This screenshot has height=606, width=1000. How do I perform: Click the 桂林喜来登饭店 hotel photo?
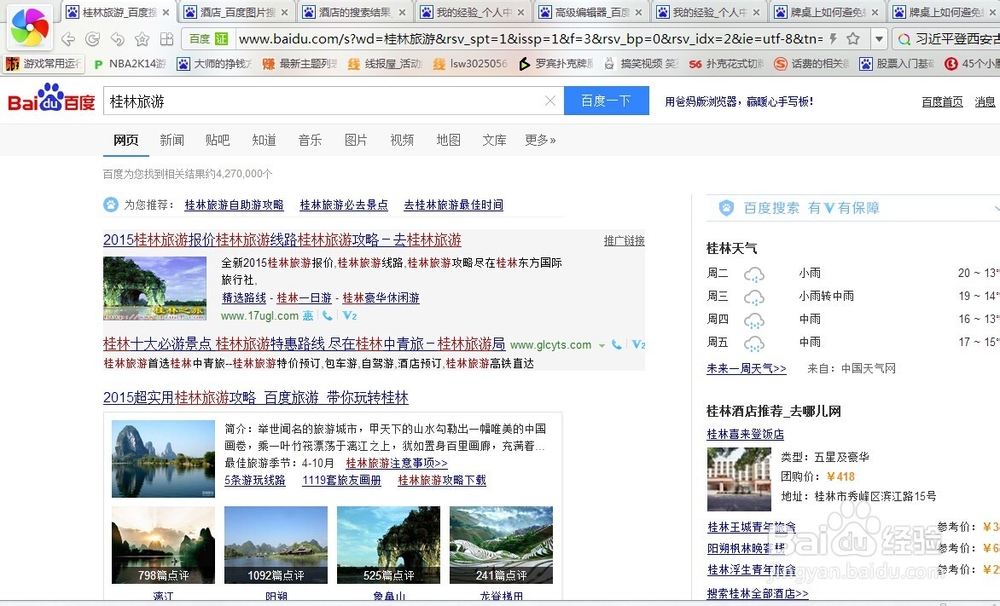pos(739,479)
